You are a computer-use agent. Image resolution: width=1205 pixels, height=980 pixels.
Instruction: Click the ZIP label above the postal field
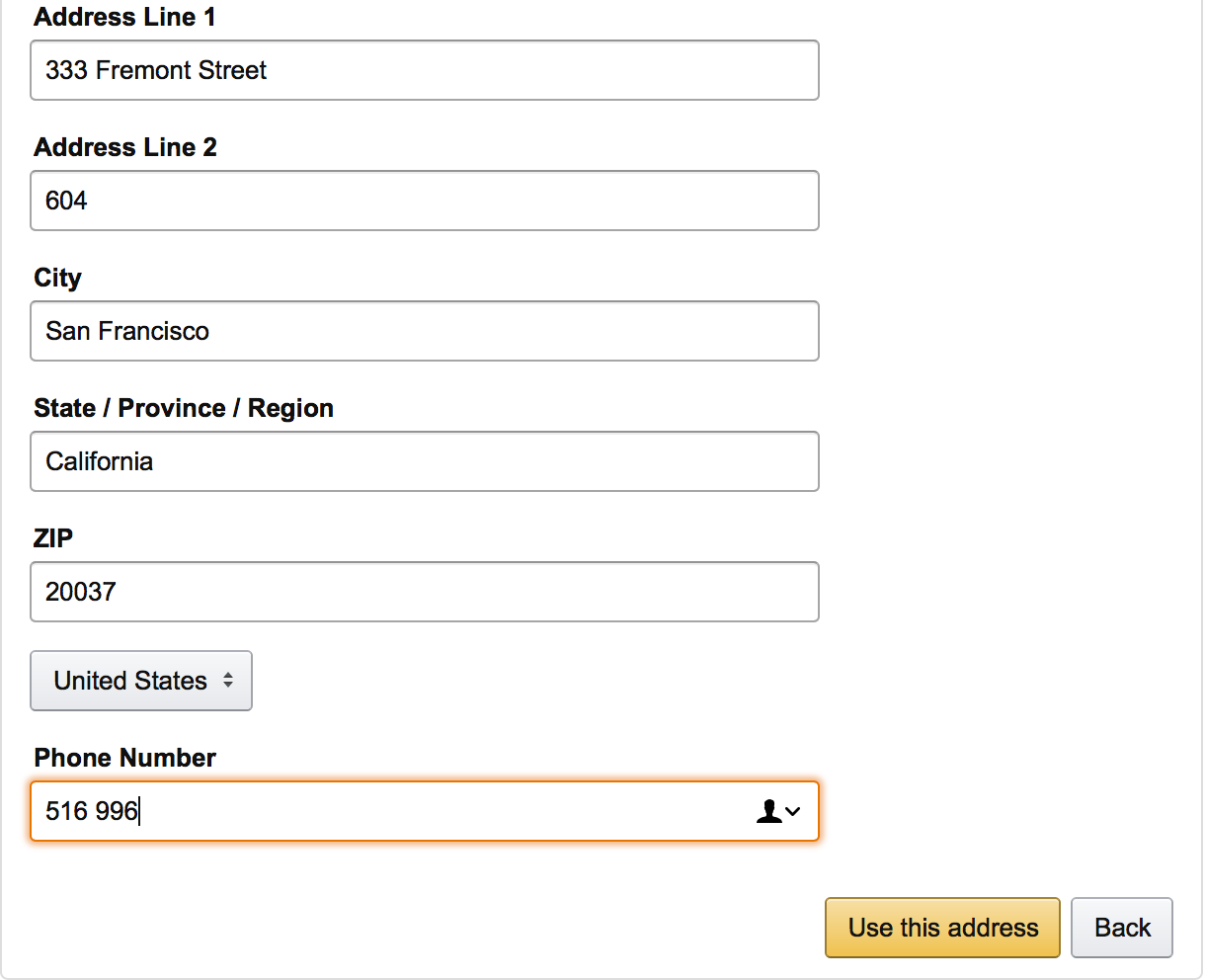click(x=53, y=538)
